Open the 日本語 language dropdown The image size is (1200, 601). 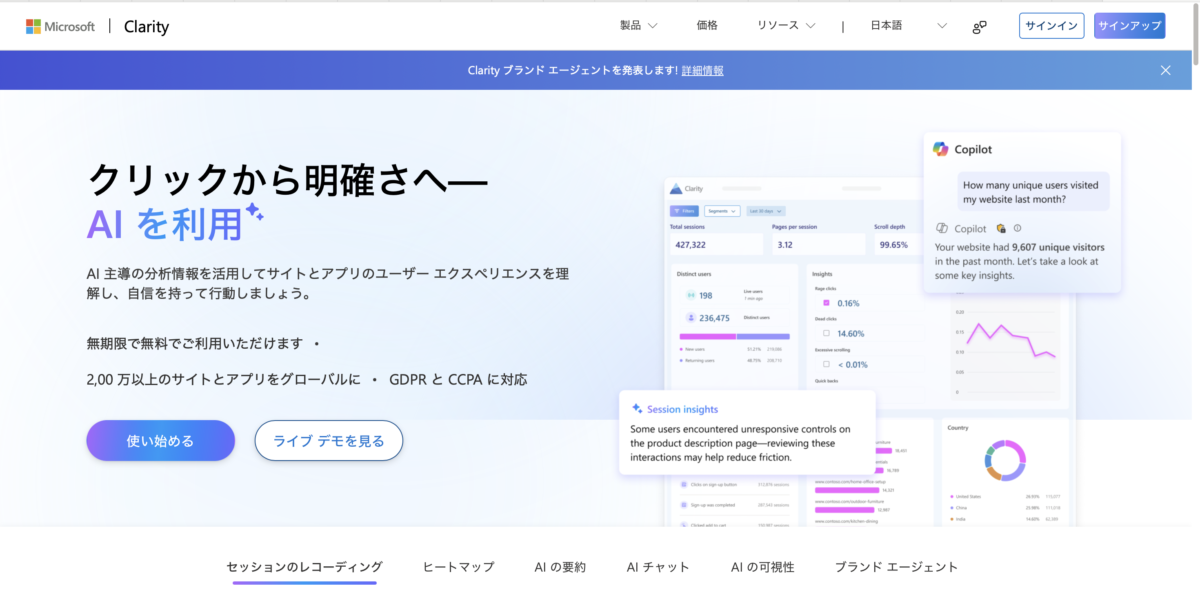pyautogui.click(x=908, y=26)
